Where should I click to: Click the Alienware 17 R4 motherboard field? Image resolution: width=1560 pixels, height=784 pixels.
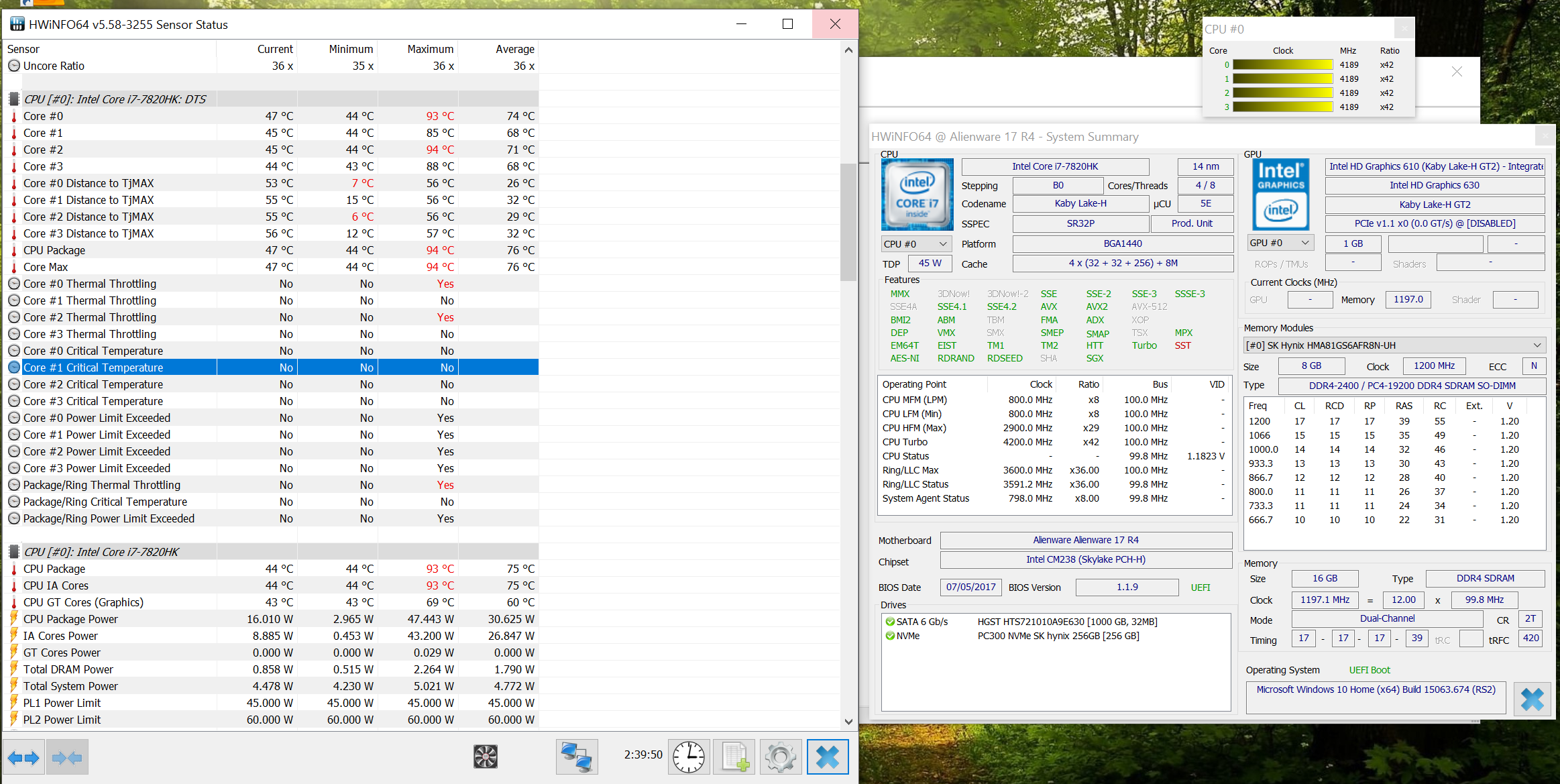click(x=1086, y=540)
